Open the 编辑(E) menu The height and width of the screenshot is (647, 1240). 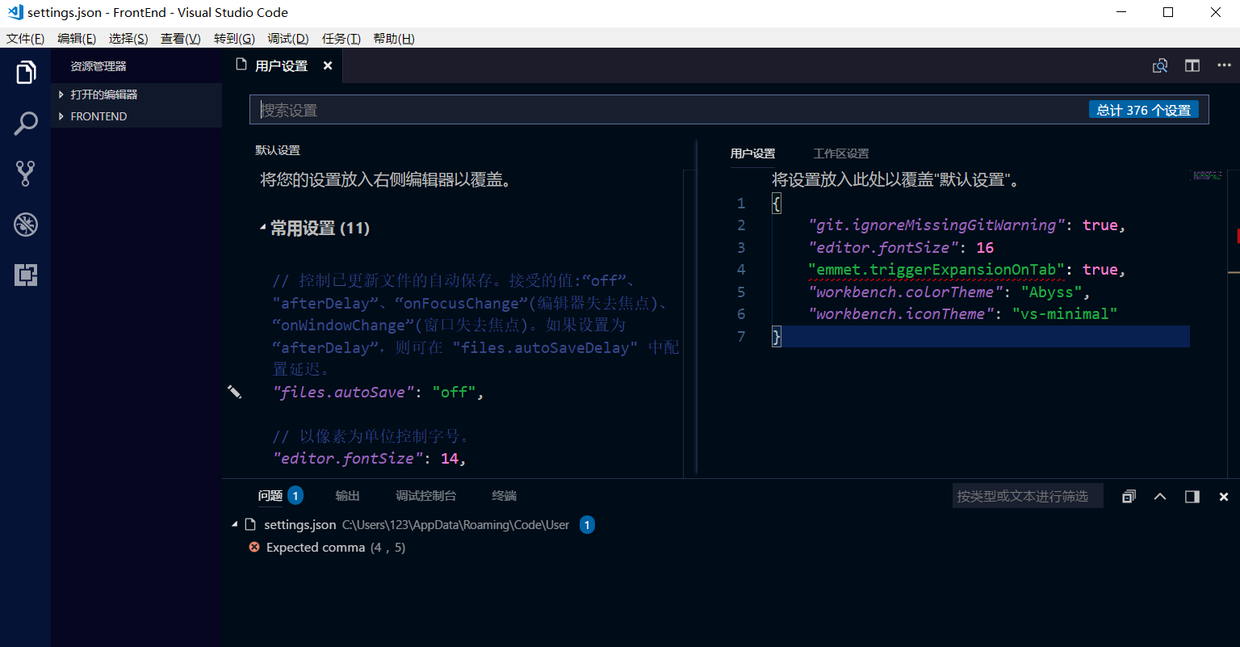[x=77, y=39]
